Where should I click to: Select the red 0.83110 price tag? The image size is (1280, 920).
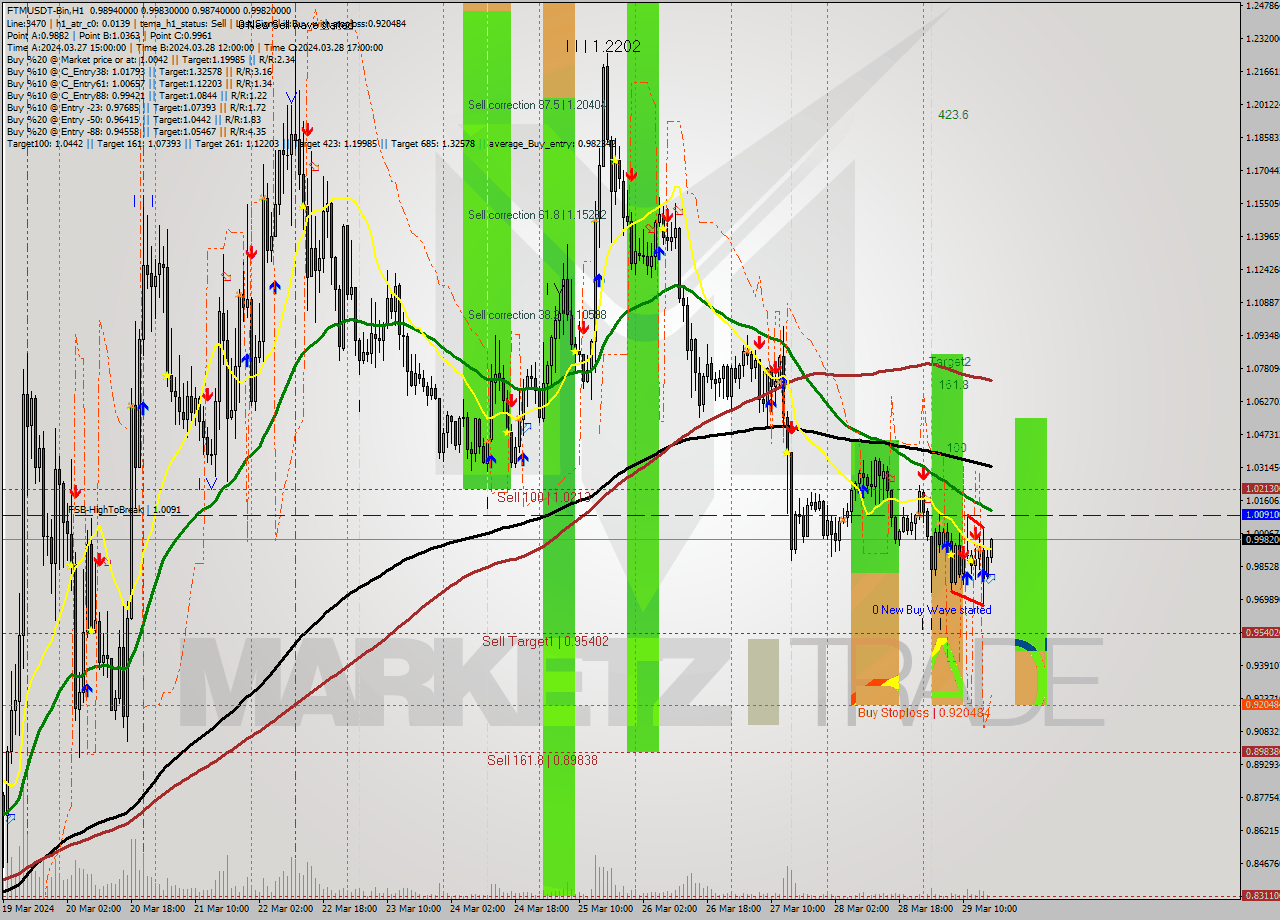coord(1260,896)
